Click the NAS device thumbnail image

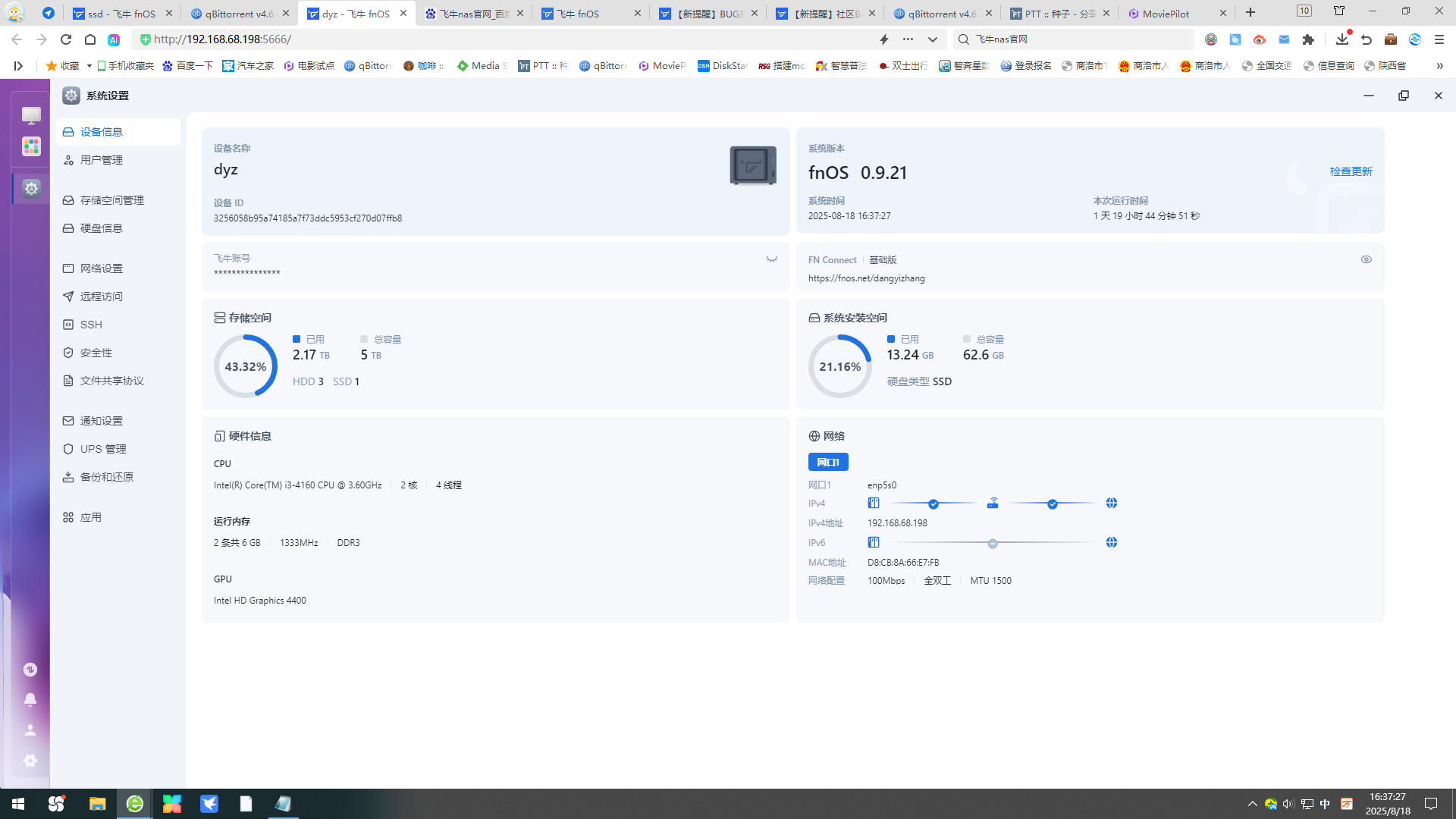click(752, 165)
